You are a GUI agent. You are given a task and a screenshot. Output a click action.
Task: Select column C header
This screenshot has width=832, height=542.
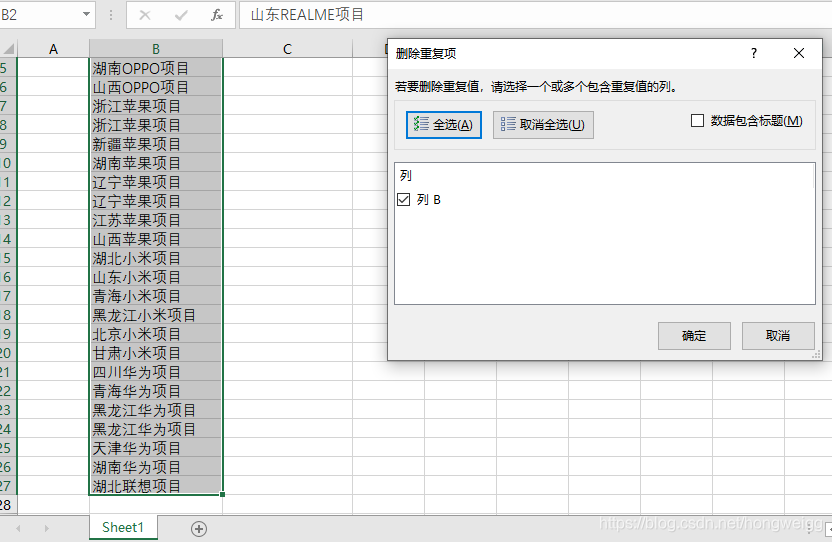[287, 49]
